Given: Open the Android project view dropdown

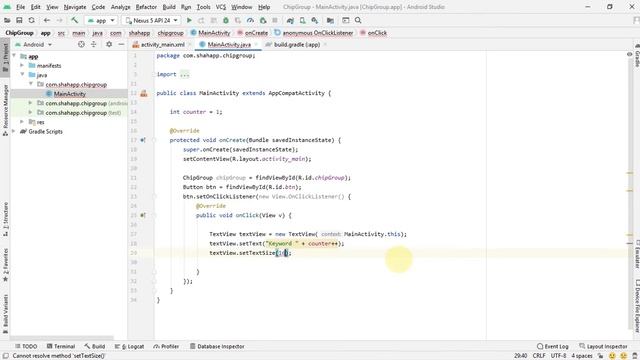Looking at the screenshot, I should coord(33,44).
